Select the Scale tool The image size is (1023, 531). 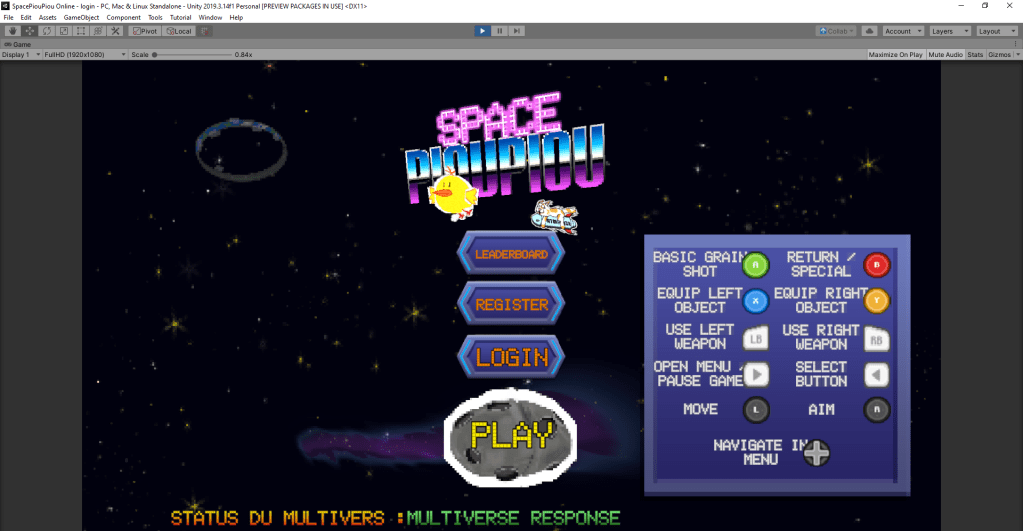coord(63,31)
